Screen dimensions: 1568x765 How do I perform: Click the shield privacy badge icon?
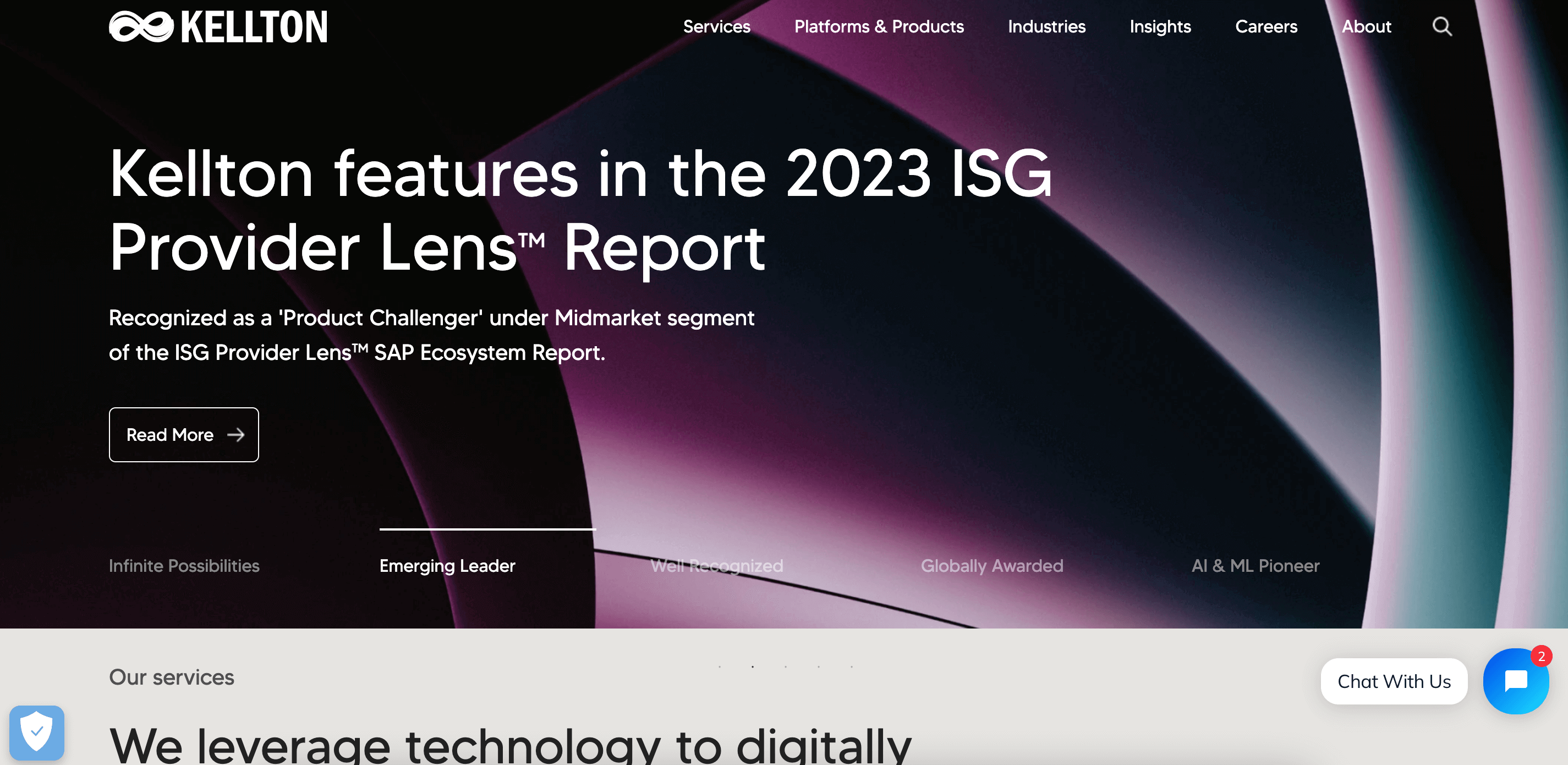click(36, 733)
